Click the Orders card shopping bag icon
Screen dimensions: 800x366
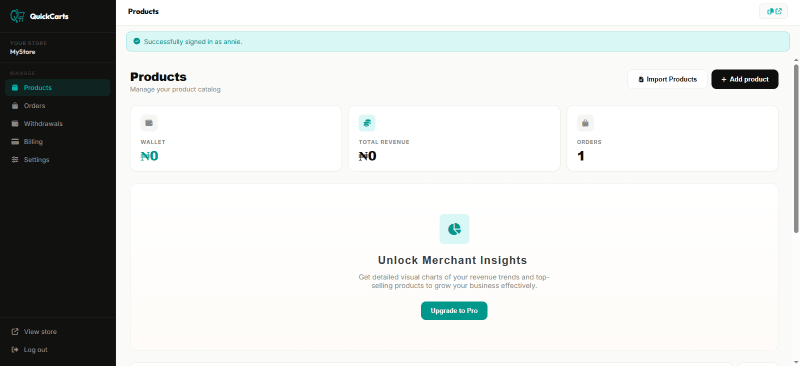click(585, 123)
